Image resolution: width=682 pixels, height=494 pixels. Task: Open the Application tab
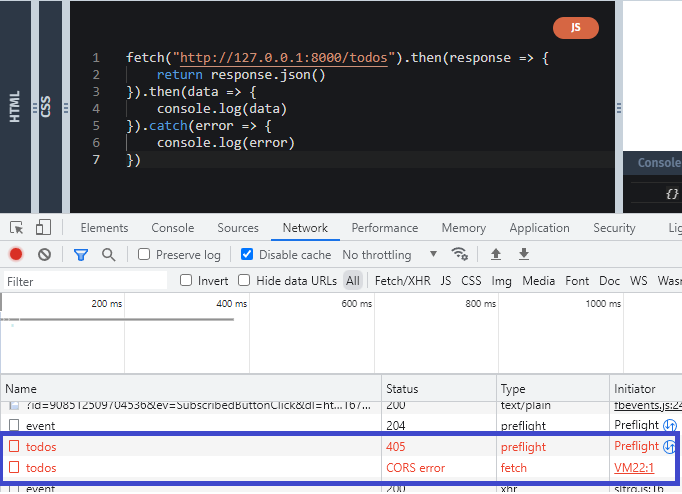(x=539, y=228)
